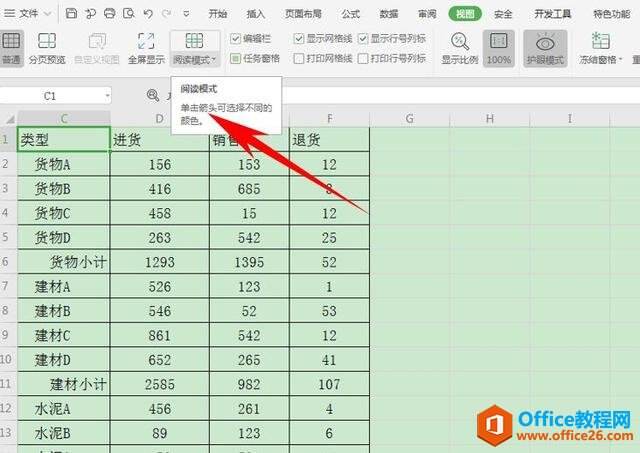Screen dimensions: 640x453
Task: Select cell with value 1293
Action: point(160,262)
